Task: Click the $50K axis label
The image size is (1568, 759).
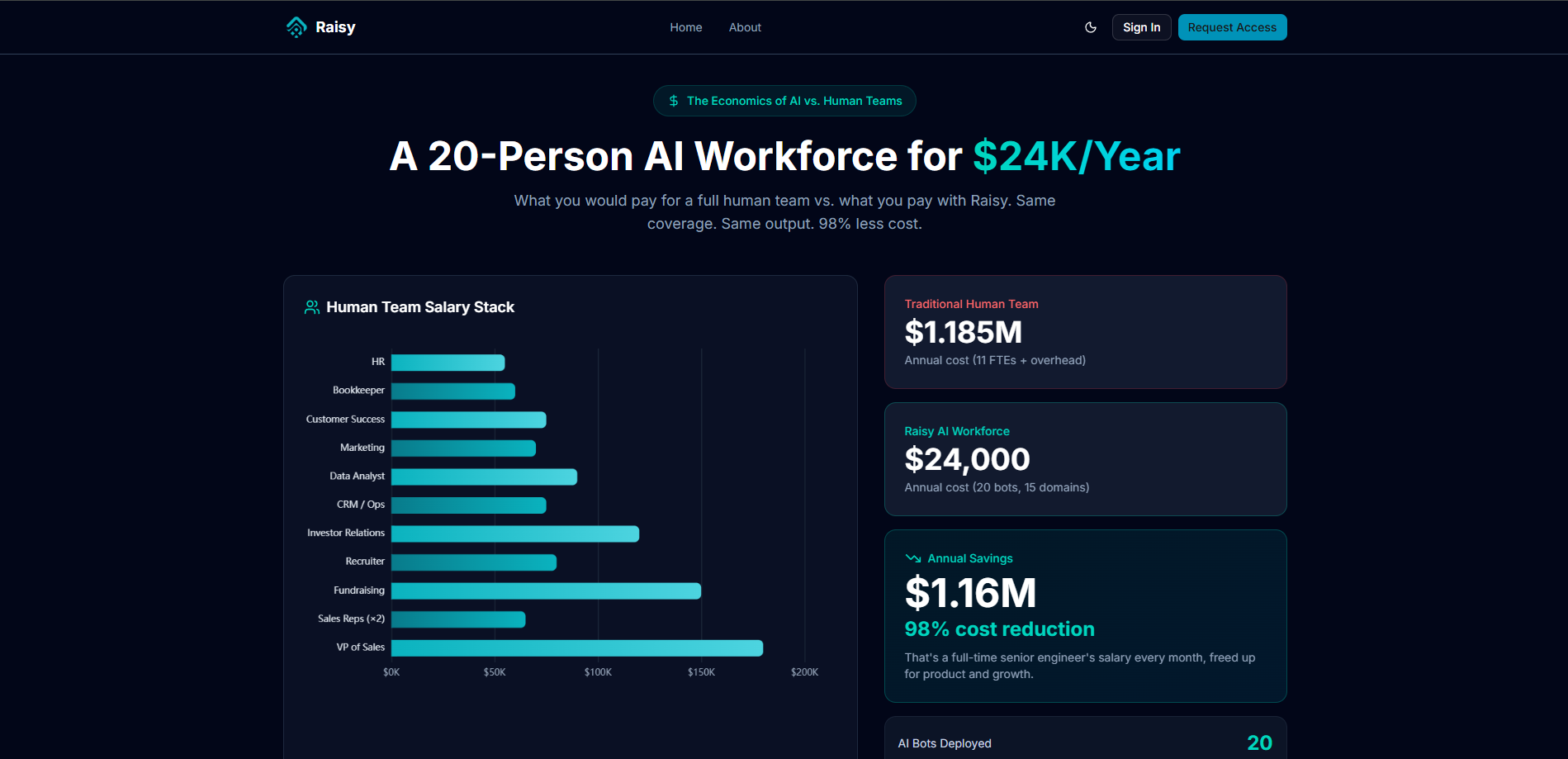Action: tap(495, 672)
